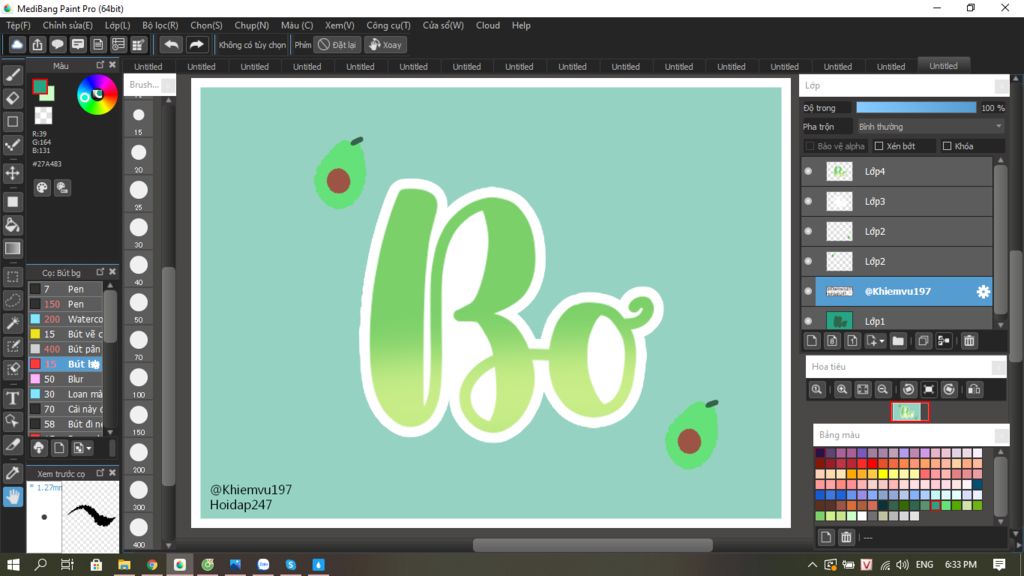This screenshot has width=1024, height=576.
Task: Collapse the Brush size panel header button
Action: [168, 85]
